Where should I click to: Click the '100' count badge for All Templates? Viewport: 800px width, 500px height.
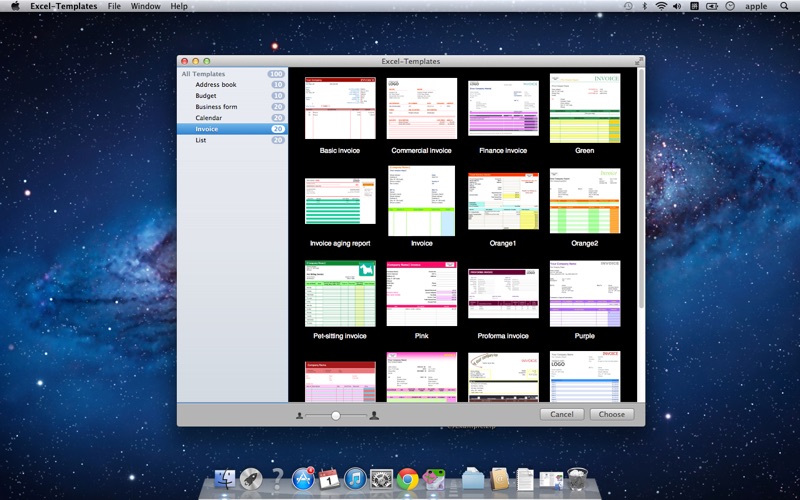[276, 74]
